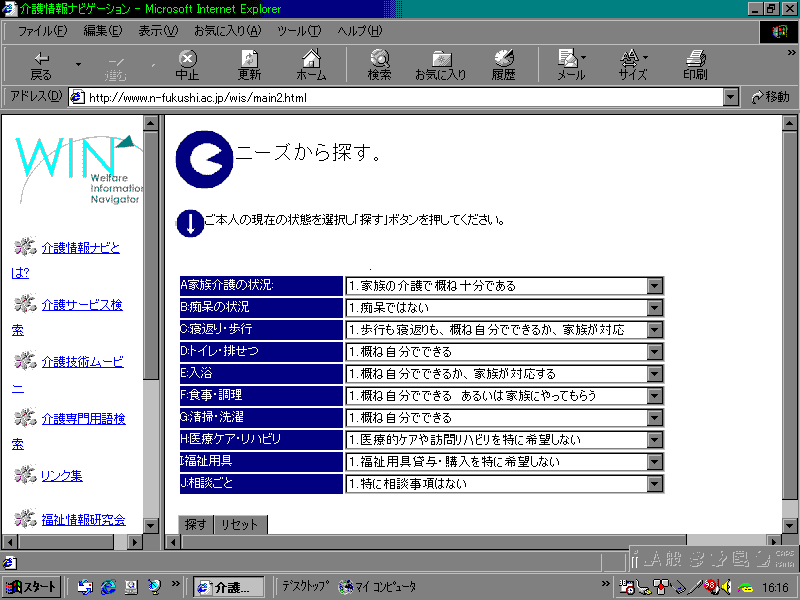
Task: Follow the 介護サービス検索 sidebar link
Action: click(82, 305)
